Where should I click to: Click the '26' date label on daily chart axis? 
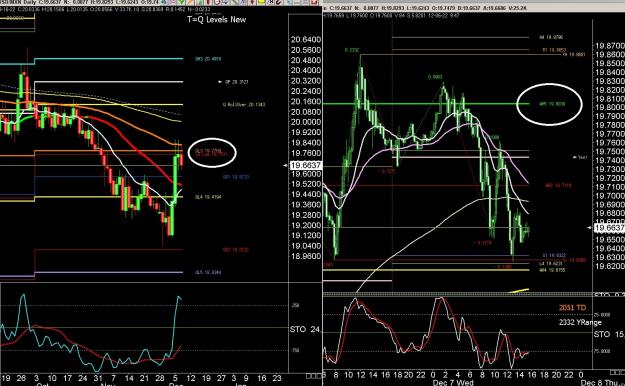click(x=21, y=378)
